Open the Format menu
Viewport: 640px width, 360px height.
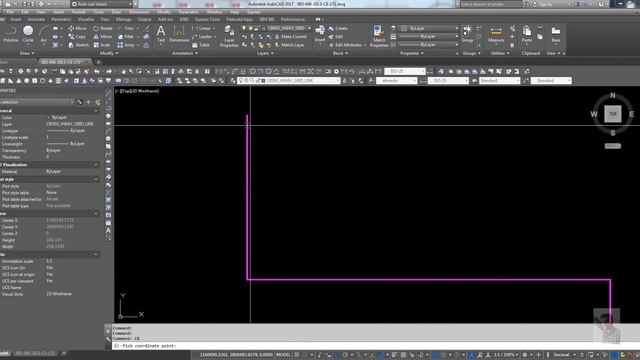click(x=78, y=12)
